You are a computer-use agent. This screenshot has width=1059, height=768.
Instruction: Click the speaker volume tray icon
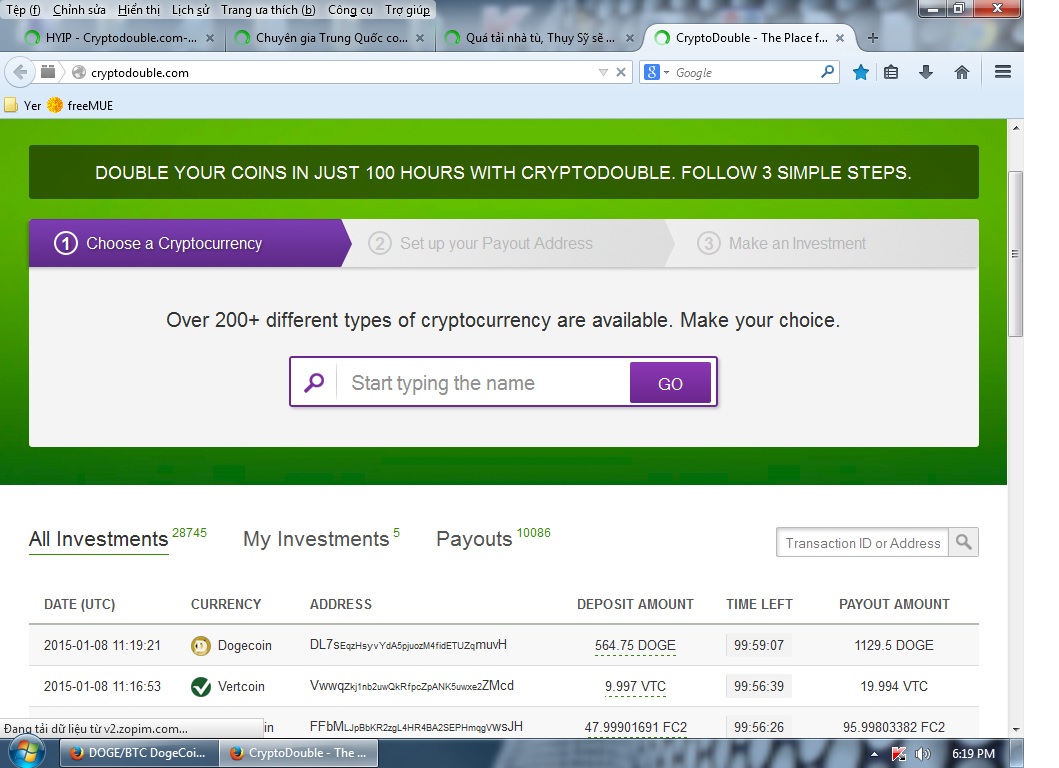923,754
